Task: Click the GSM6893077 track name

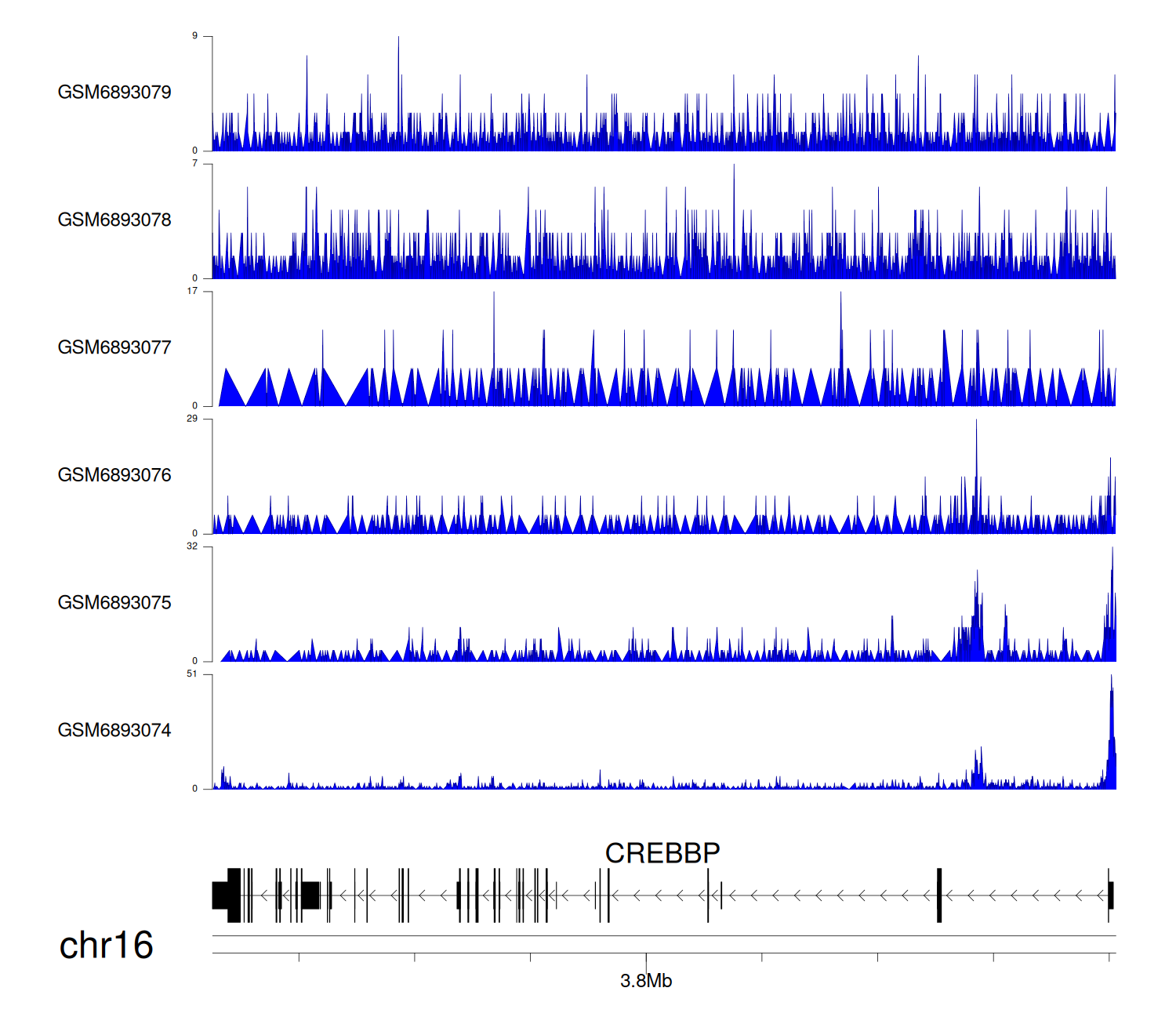Action: tap(114, 347)
